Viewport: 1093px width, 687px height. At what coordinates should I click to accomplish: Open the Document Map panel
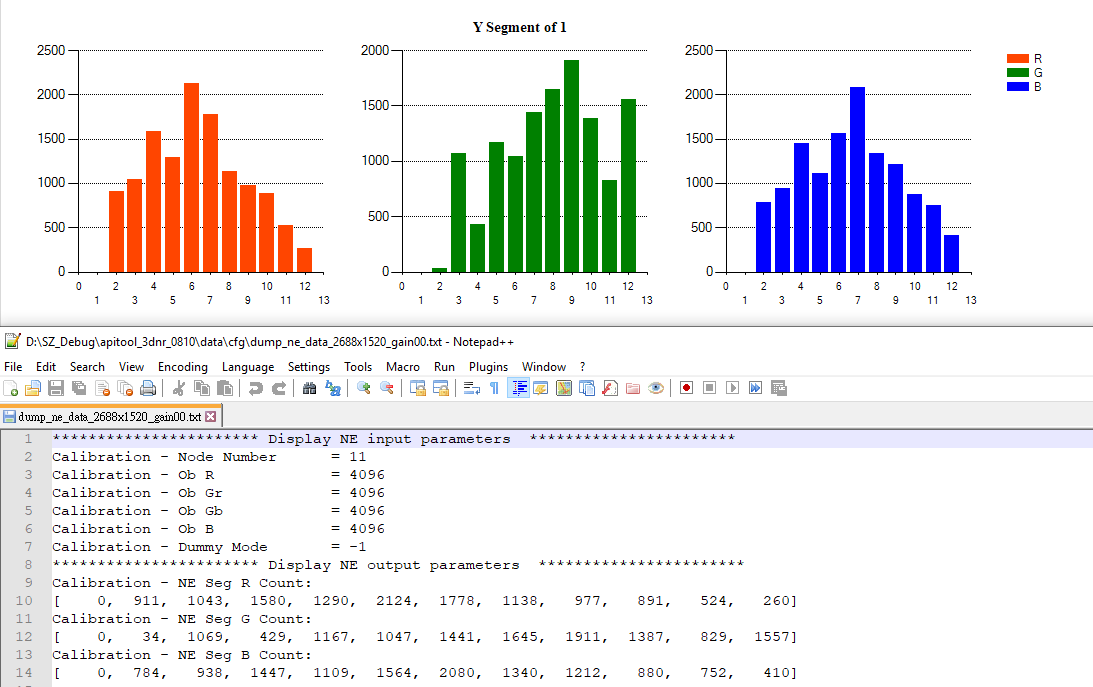562,388
